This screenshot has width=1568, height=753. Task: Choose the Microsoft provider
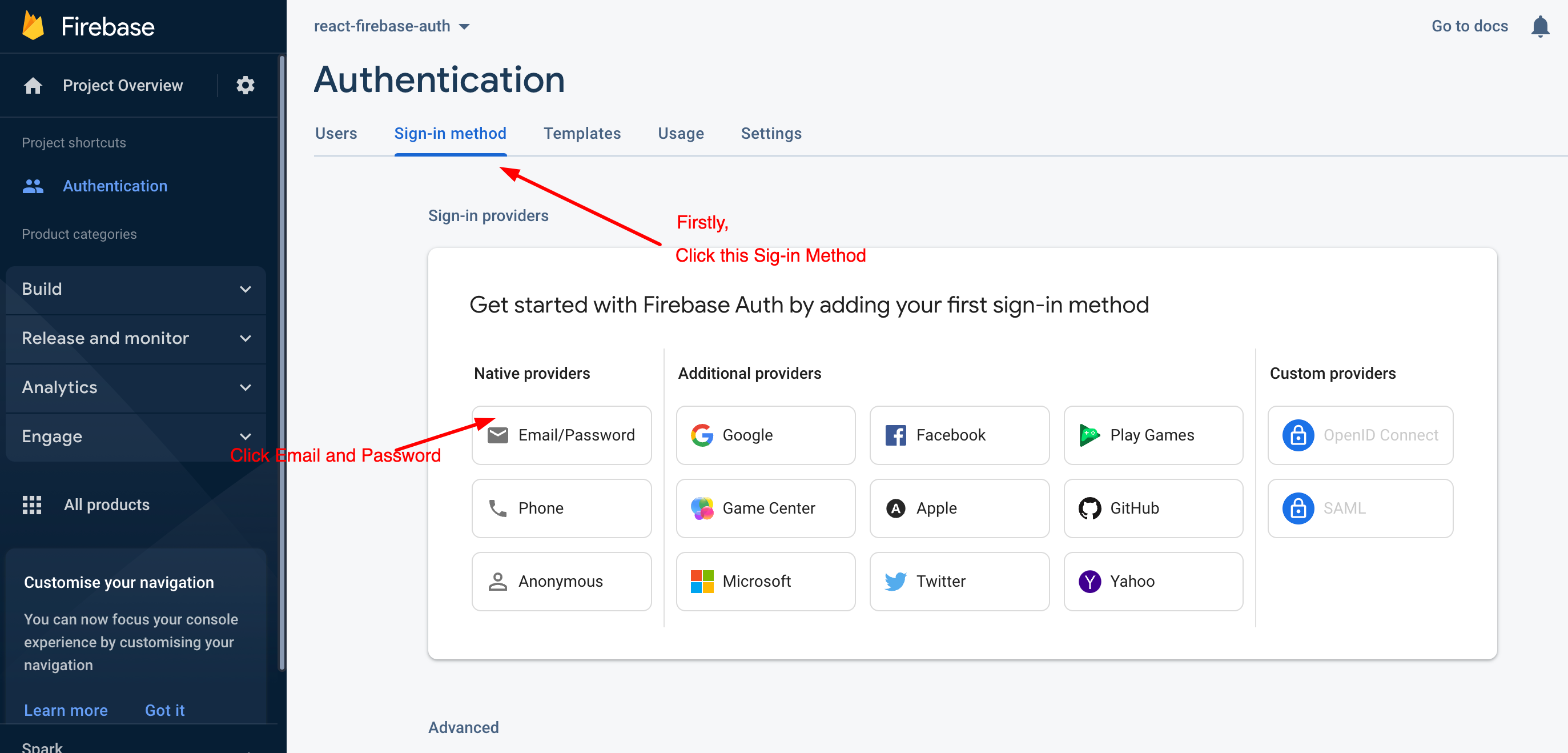tap(765, 581)
